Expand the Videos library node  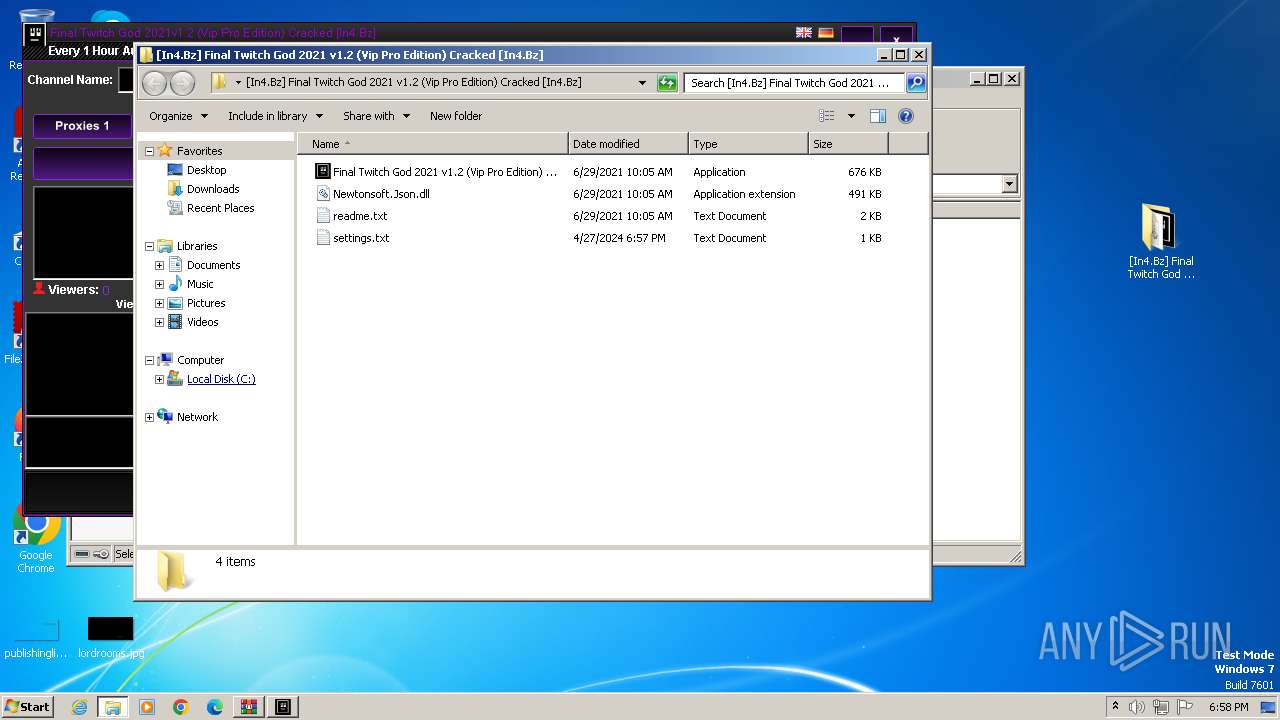[x=159, y=322]
